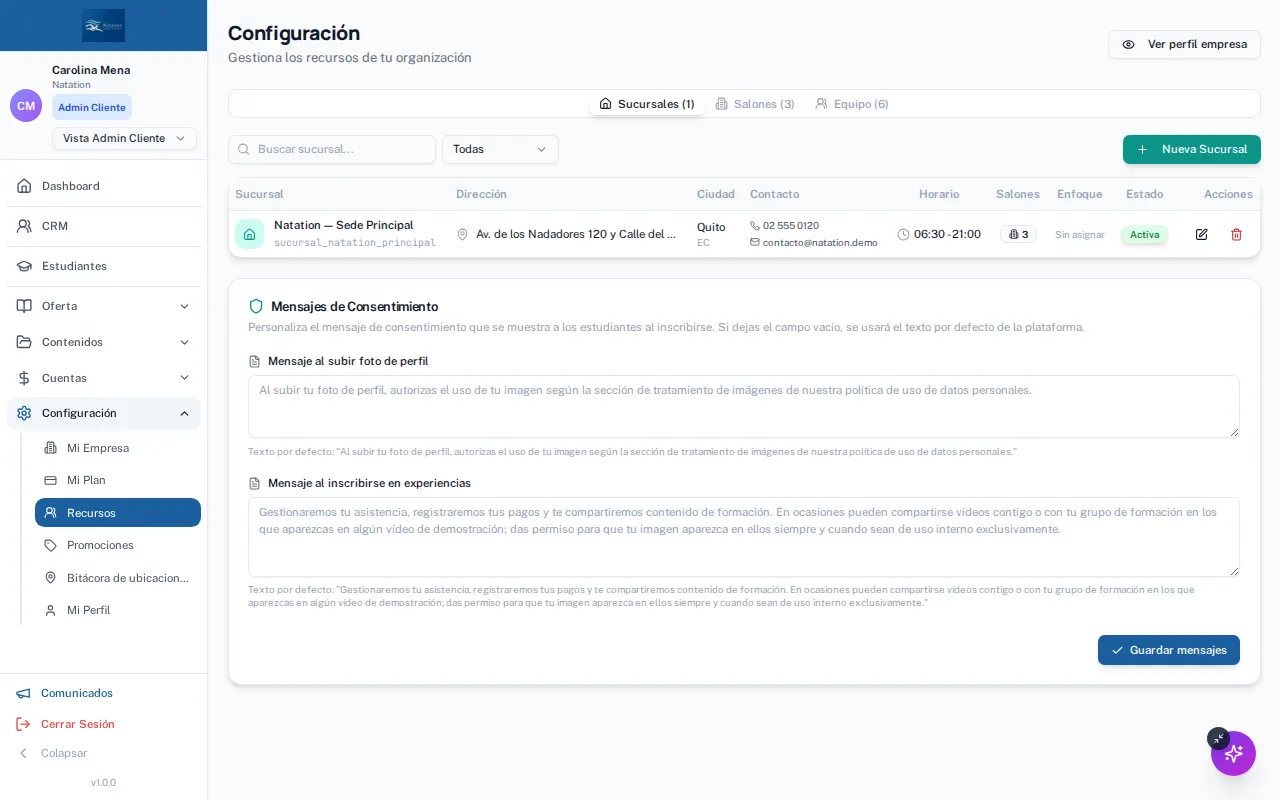
Task: Expand the Oferta sidebar section
Action: [x=104, y=306]
